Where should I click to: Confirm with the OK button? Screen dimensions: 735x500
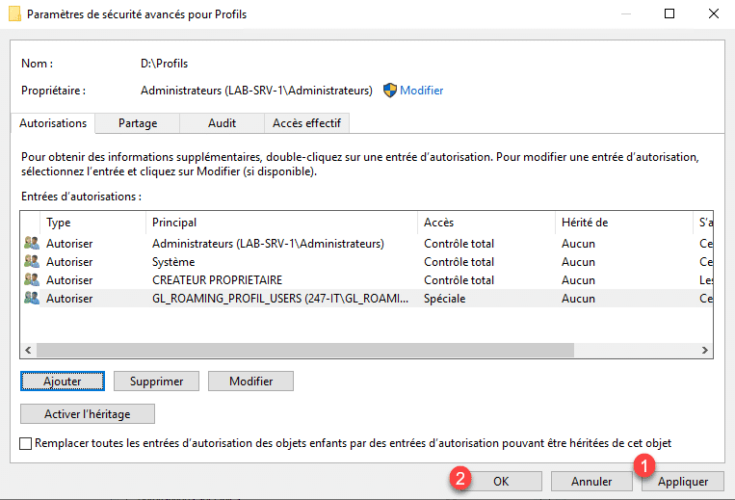501,481
